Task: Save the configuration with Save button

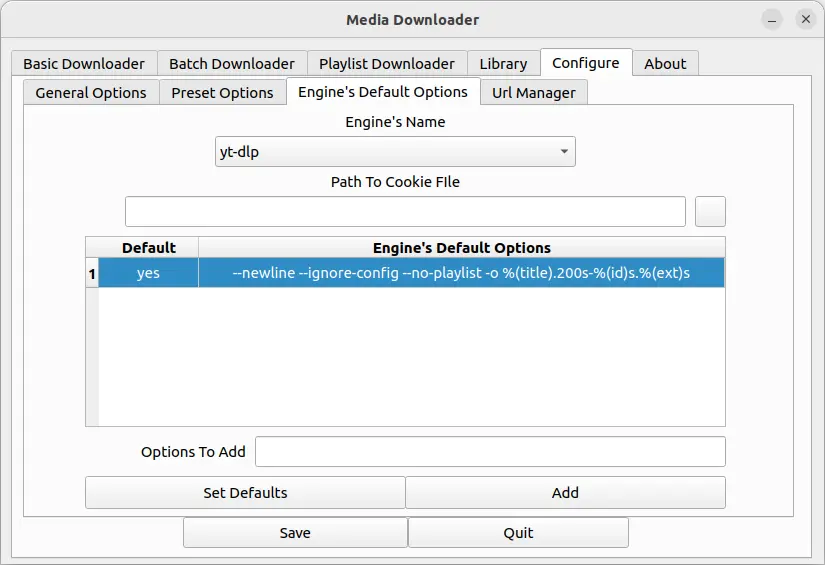Action: 295,532
